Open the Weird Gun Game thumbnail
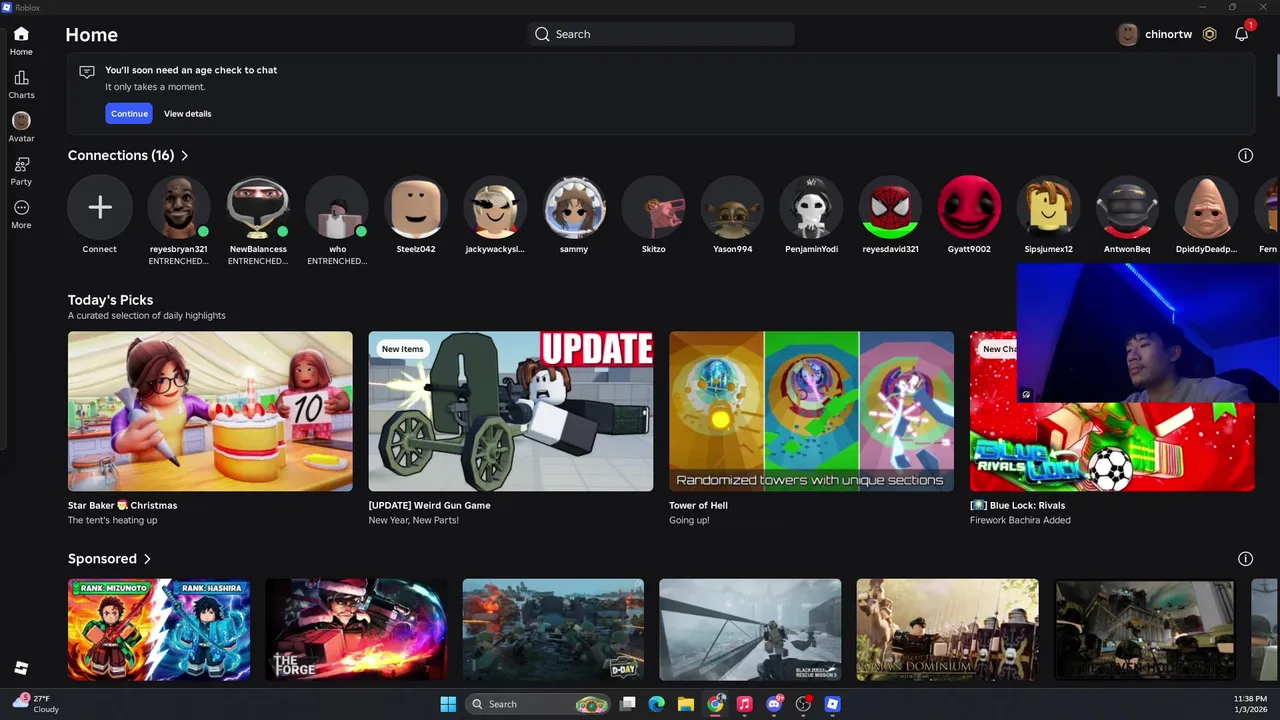Screen dimensions: 1280x720 [511, 411]
